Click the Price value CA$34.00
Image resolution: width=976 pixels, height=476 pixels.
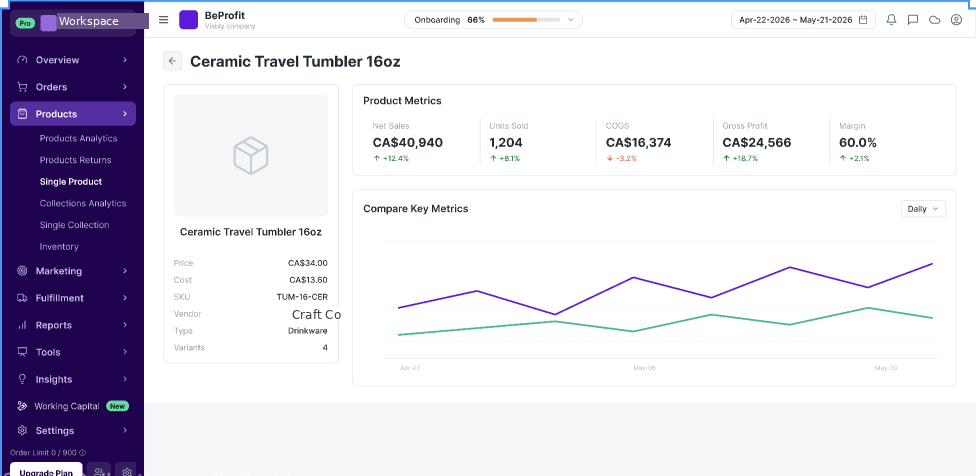pyautogui.click(x=307, y=263)
